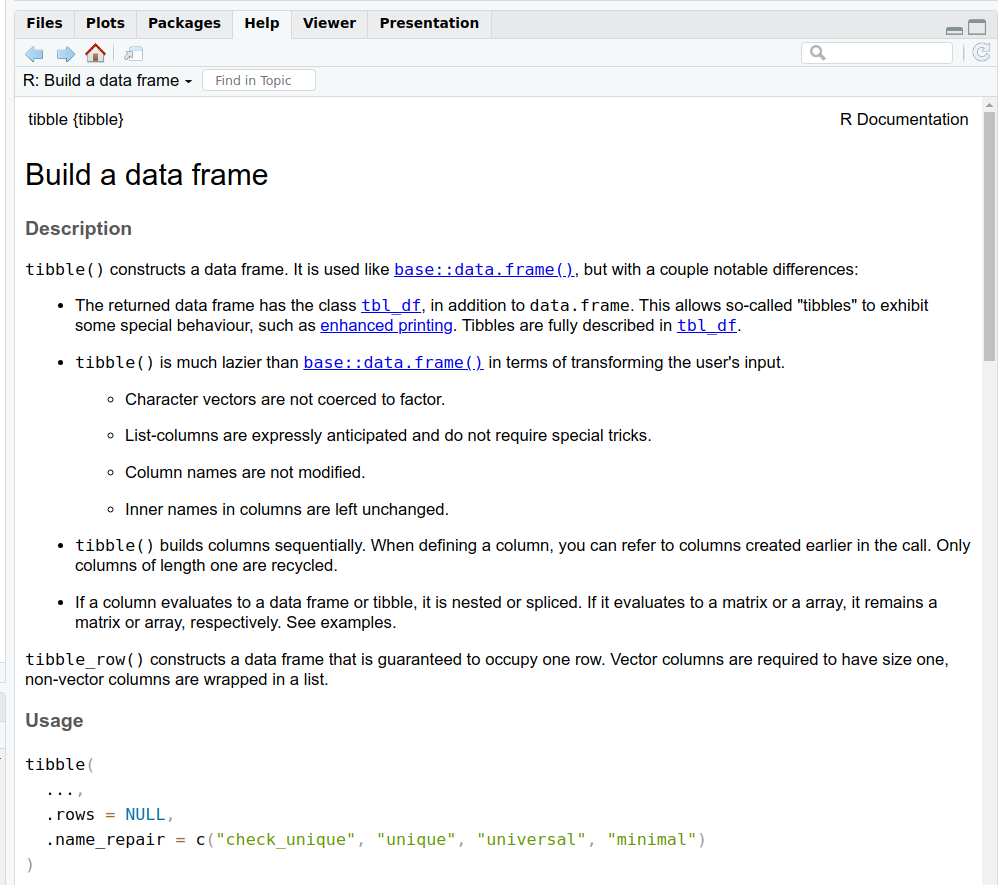998x885 pixels.
Task: Go back to previous help topic
Action: point(34,54)
